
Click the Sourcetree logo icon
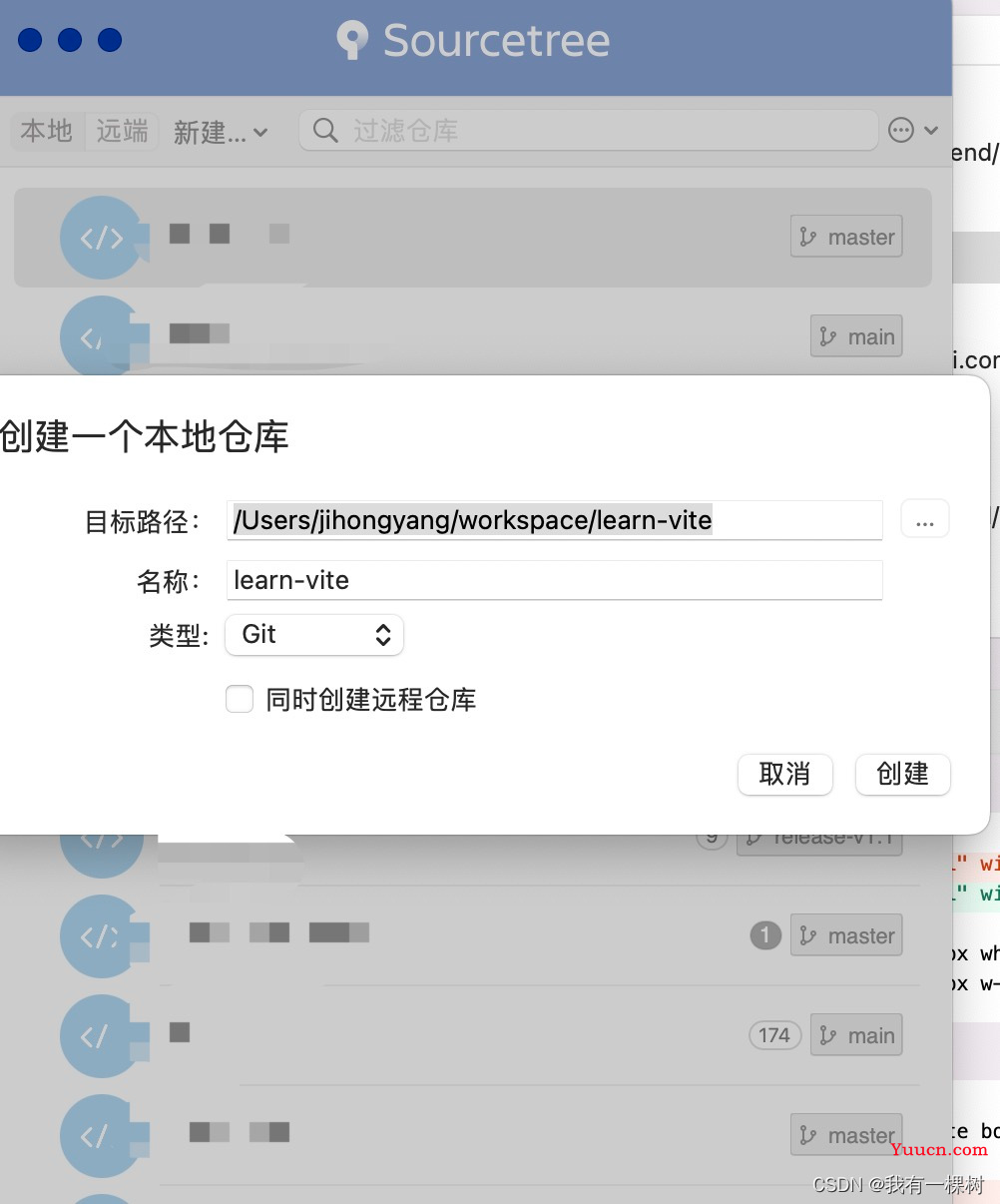351,40
